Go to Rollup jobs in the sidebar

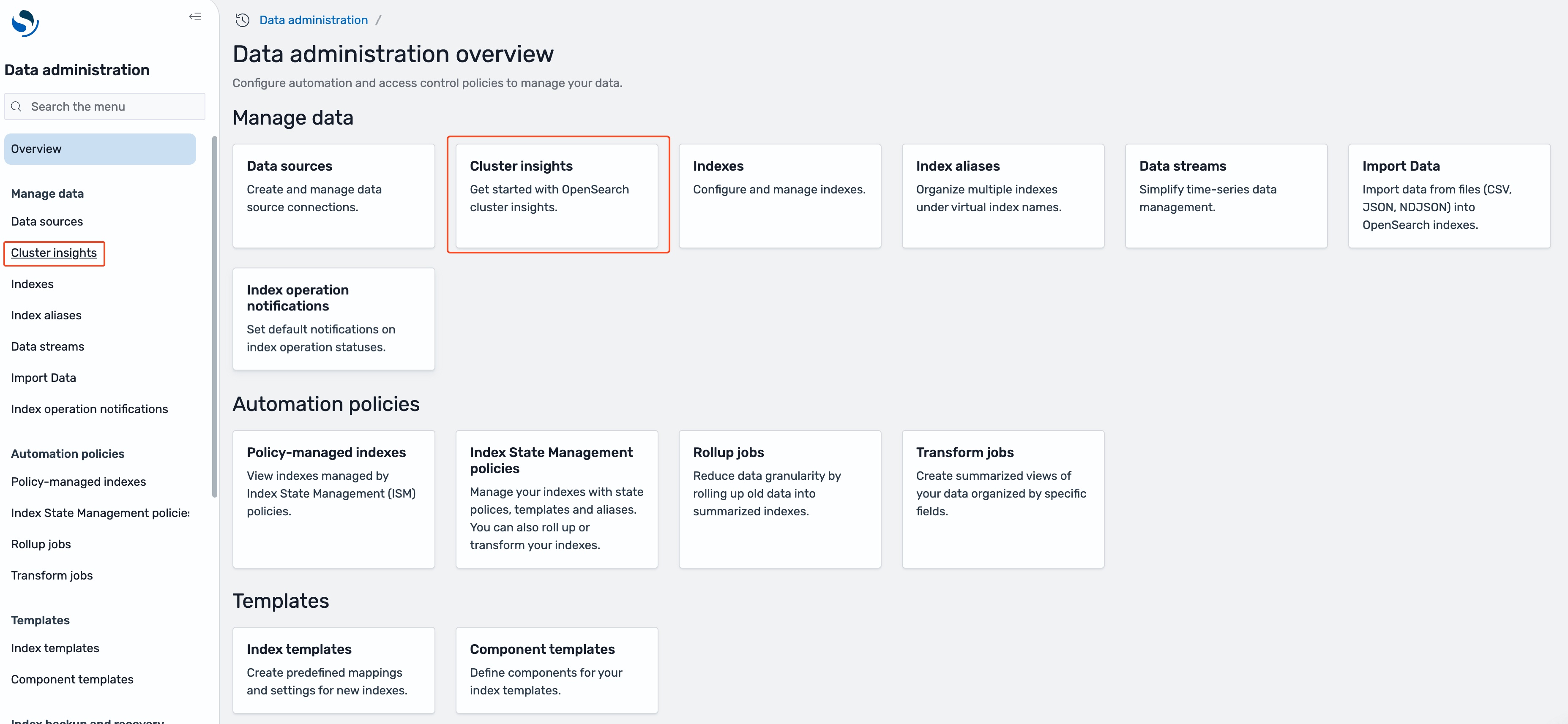coord(41,544)
